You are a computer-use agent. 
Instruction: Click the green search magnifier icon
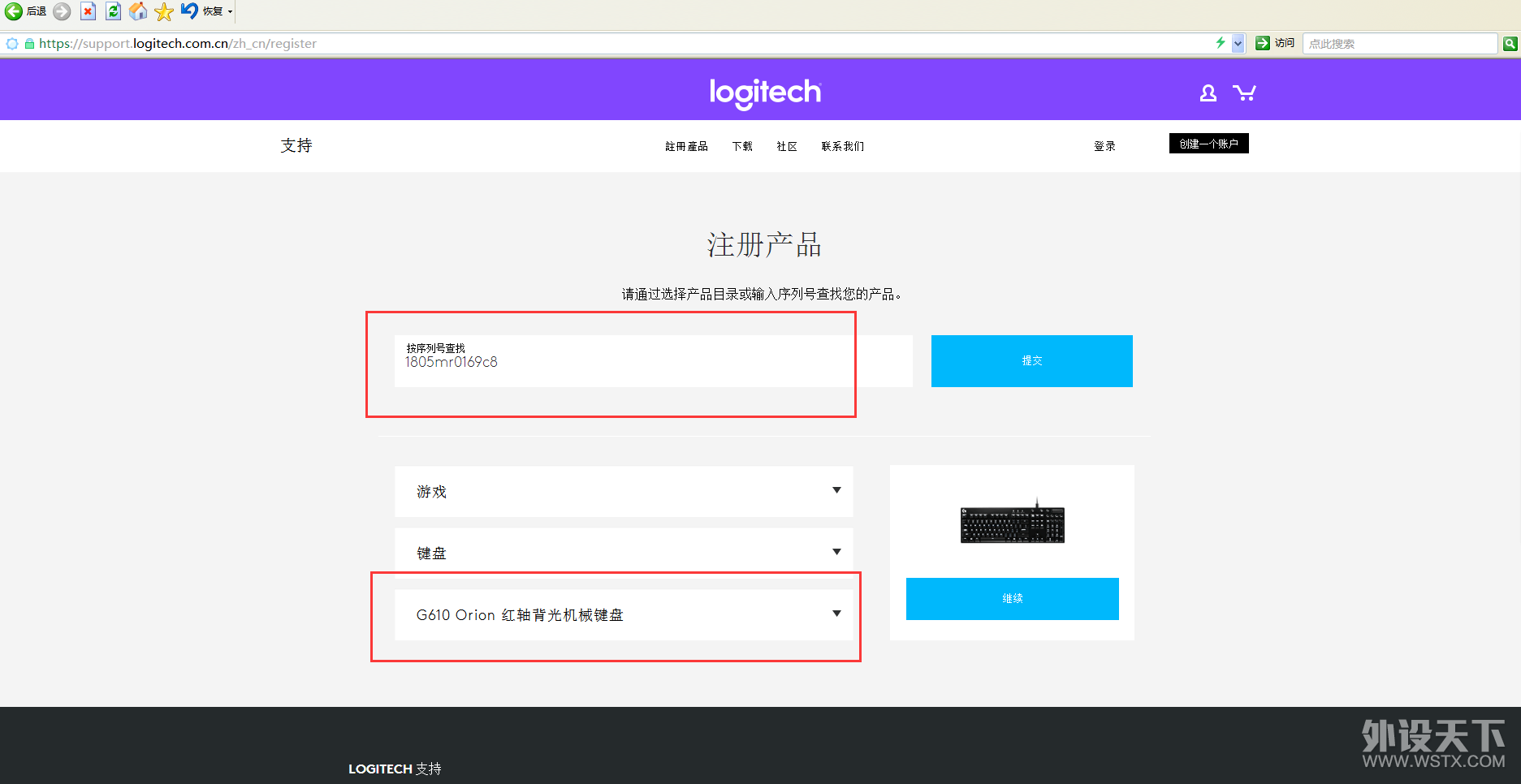[1510, 44]
